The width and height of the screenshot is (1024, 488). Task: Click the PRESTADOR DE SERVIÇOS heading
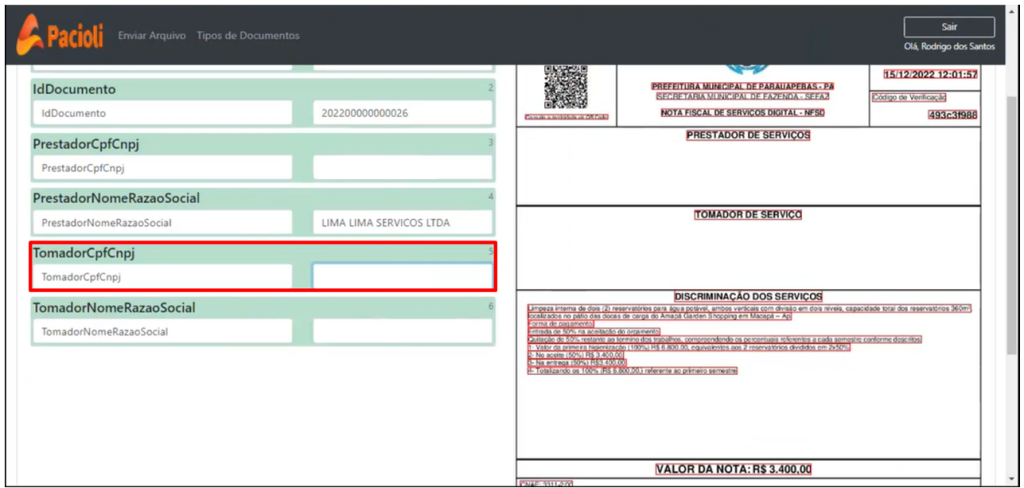pyautogui.click(x=748, y=135)
